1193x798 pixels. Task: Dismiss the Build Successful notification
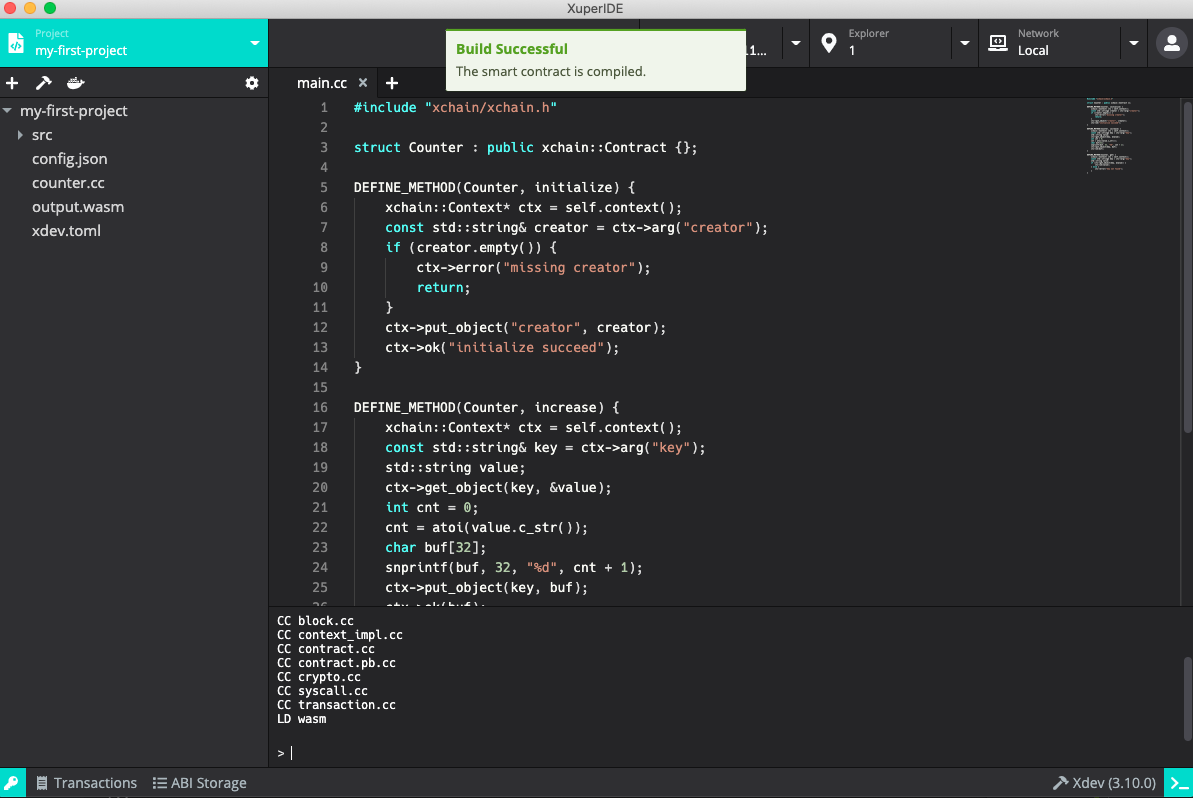coord(596,60)
